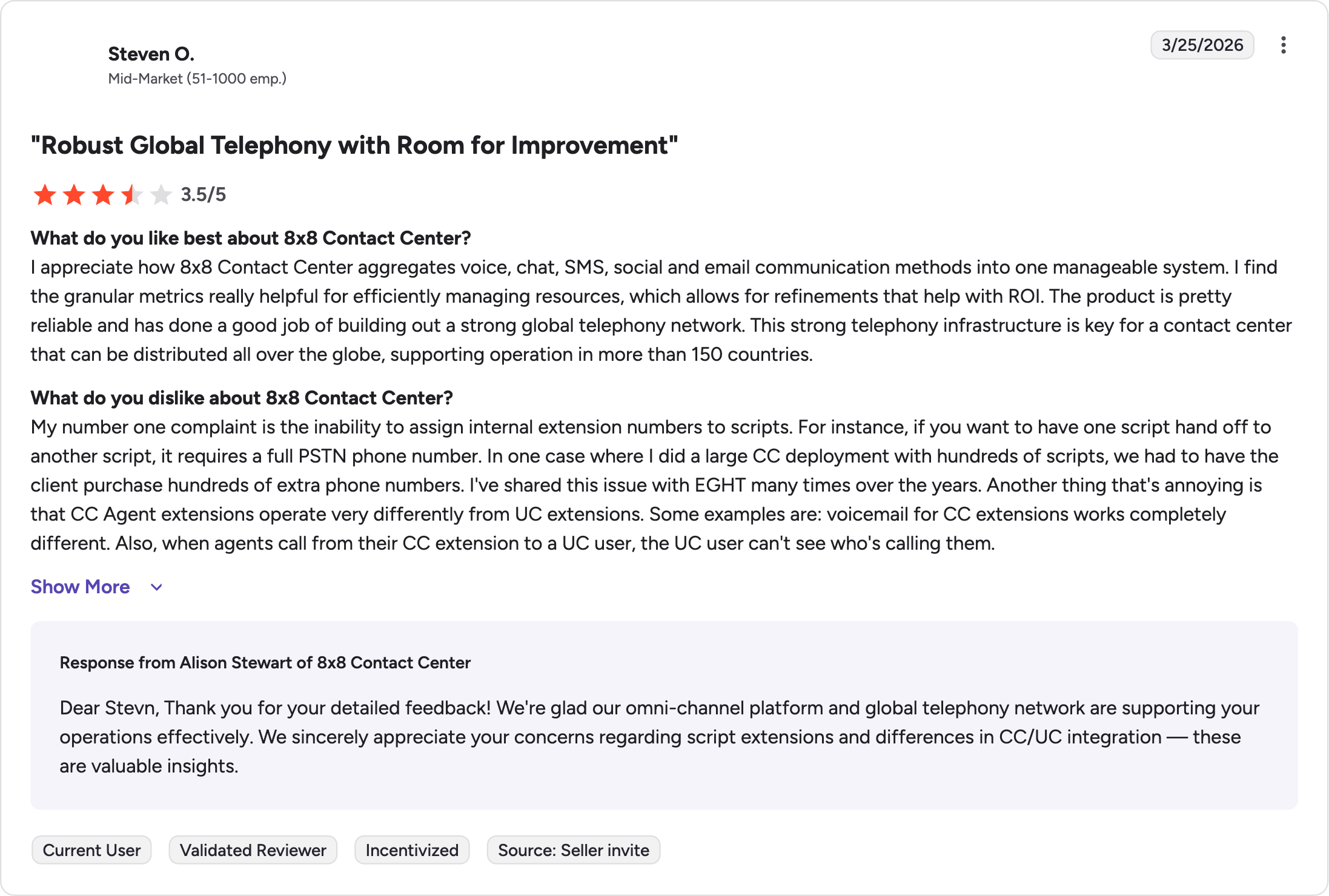Click the What do you dislike heading
The image size is (1329, 896).
pyautogui.click(x=242, y=398)
